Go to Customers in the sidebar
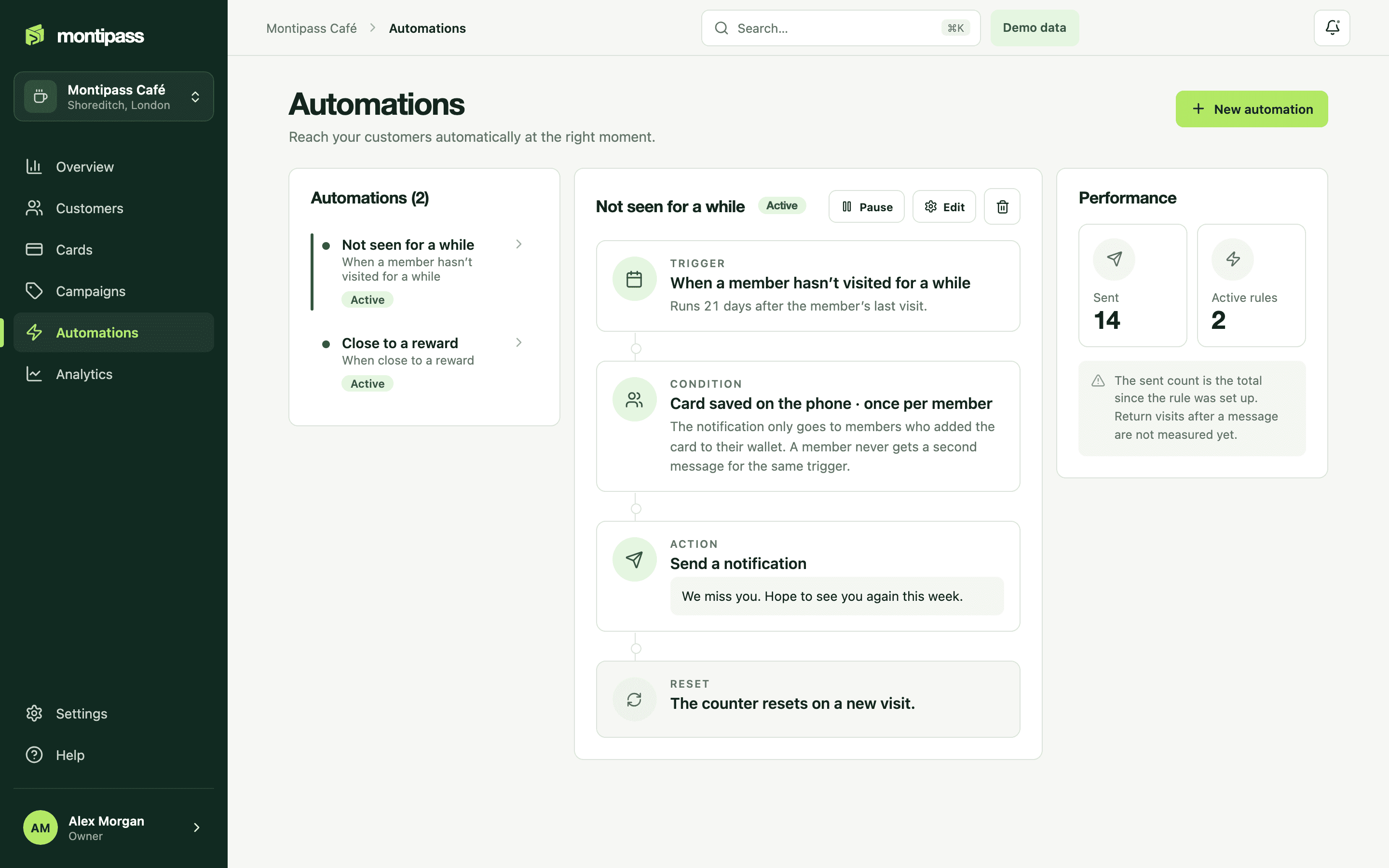Screen dimensions: 1389x868 point(114,208)
